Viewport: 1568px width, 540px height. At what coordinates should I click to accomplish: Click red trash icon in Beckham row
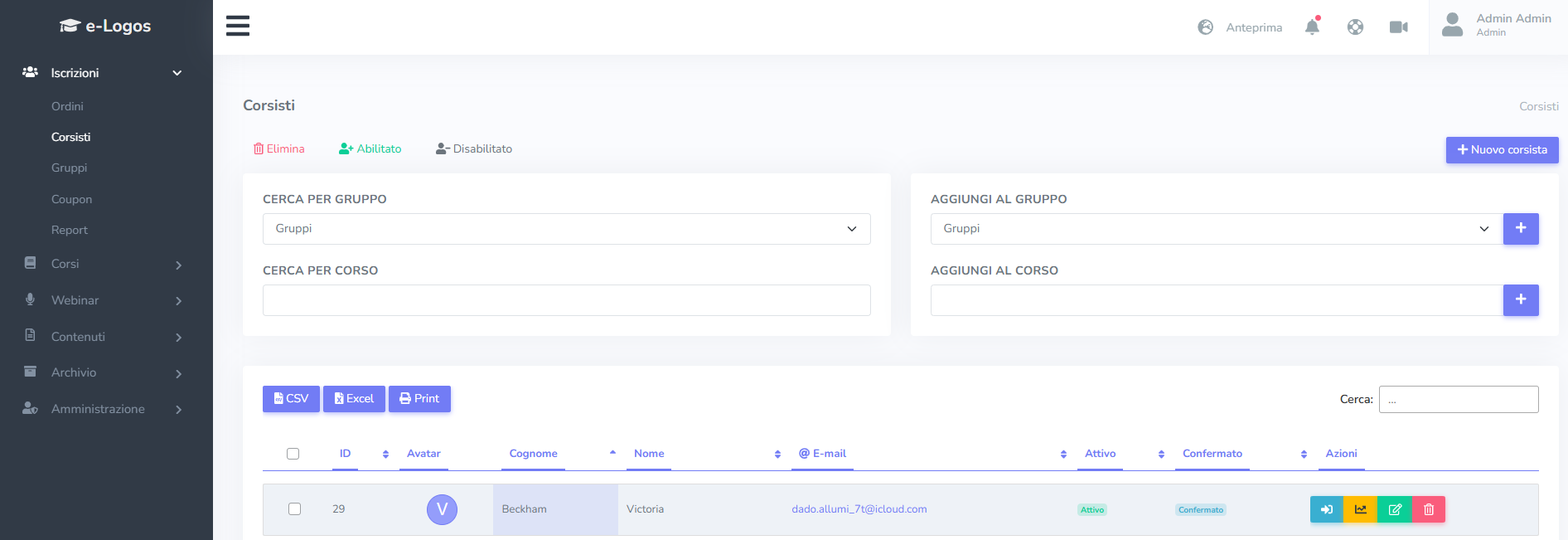click(x=1428, y=509)
